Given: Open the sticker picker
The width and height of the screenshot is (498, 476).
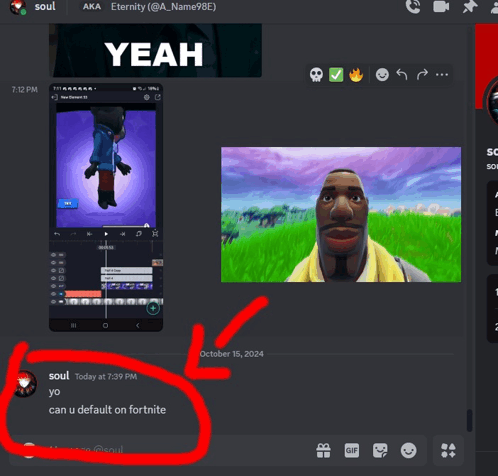Looking at the screenshot, I should point(380,451).
